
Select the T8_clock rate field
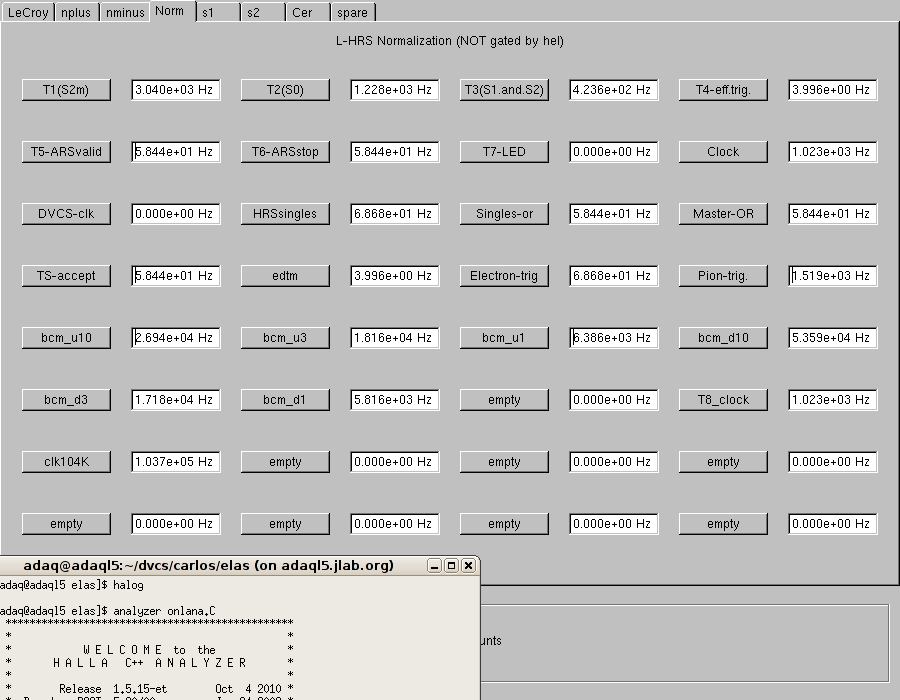(833, 400)
